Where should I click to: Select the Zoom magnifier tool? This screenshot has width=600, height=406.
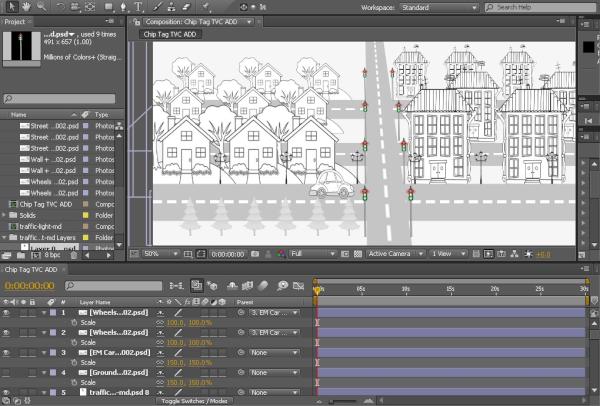(x=41, y=7)
